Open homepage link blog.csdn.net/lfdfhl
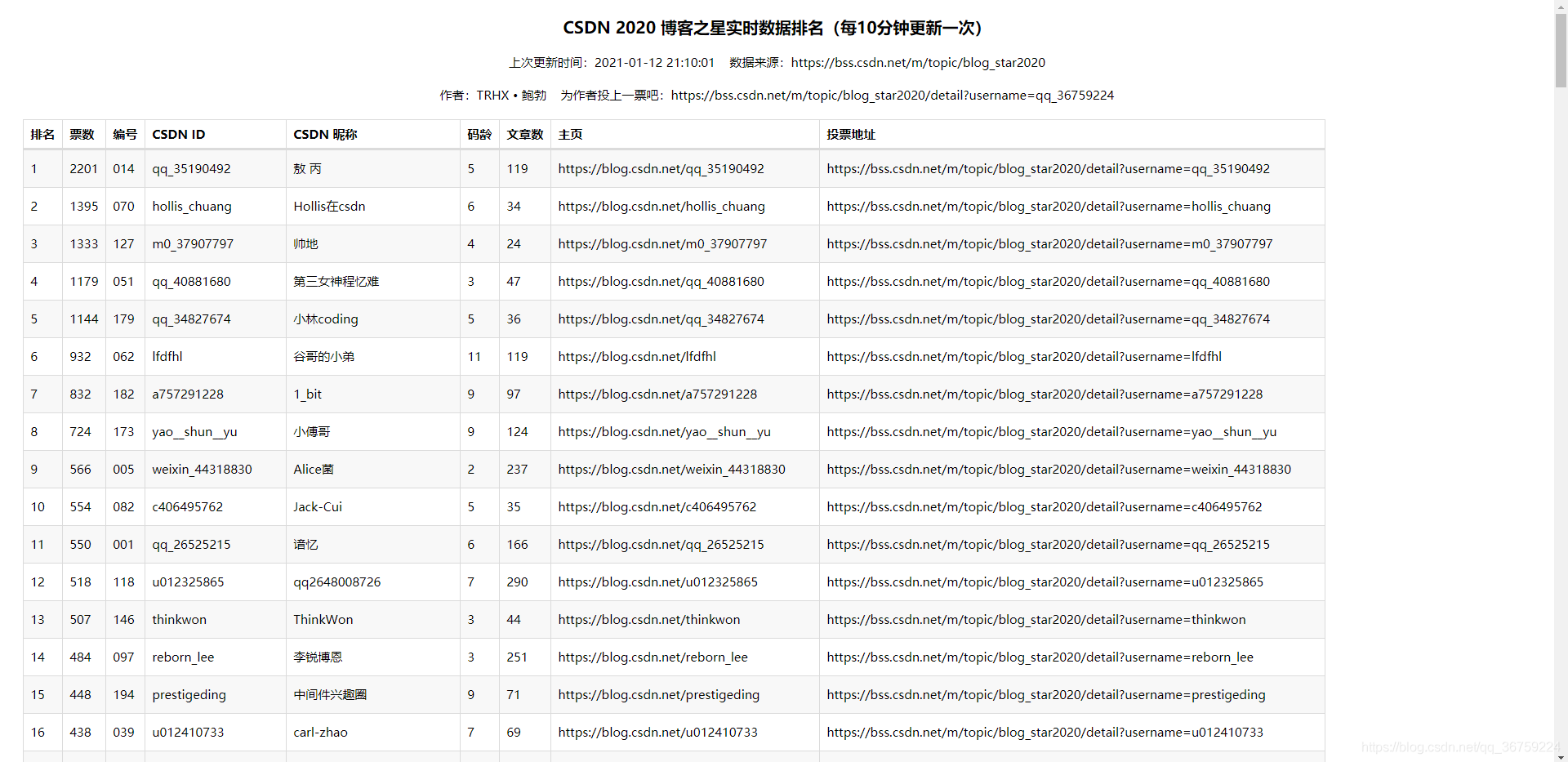Screen dimensions: 1568x762 (637, 357)
